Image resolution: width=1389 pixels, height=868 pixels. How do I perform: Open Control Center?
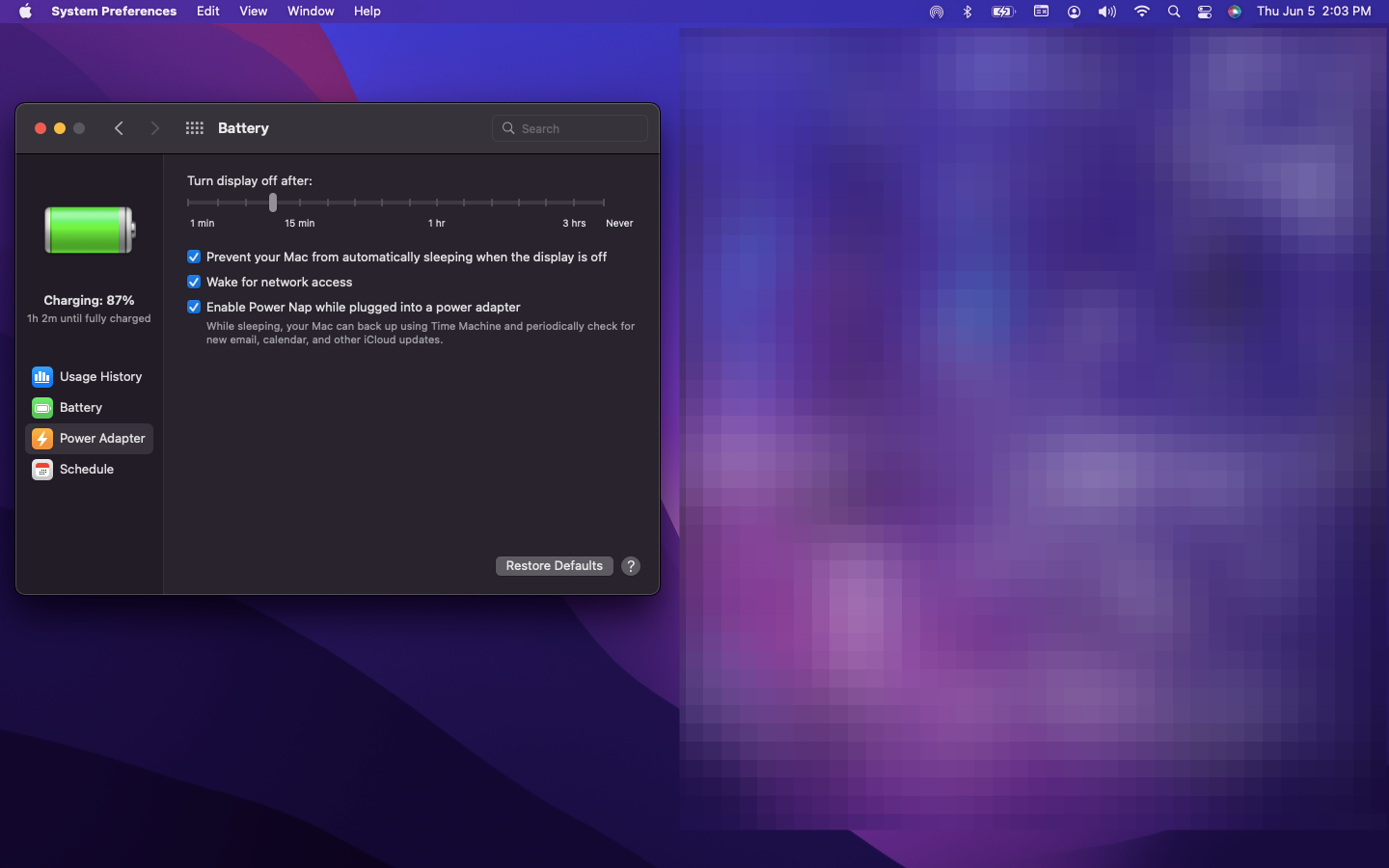1205,12
